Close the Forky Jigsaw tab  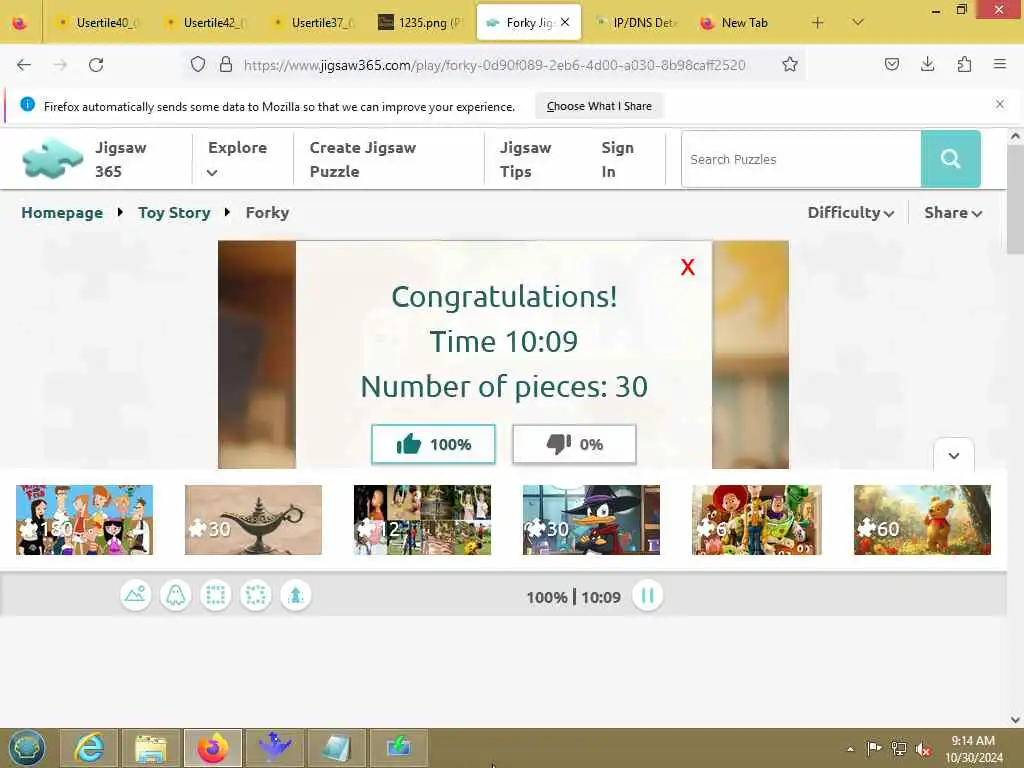565,22
